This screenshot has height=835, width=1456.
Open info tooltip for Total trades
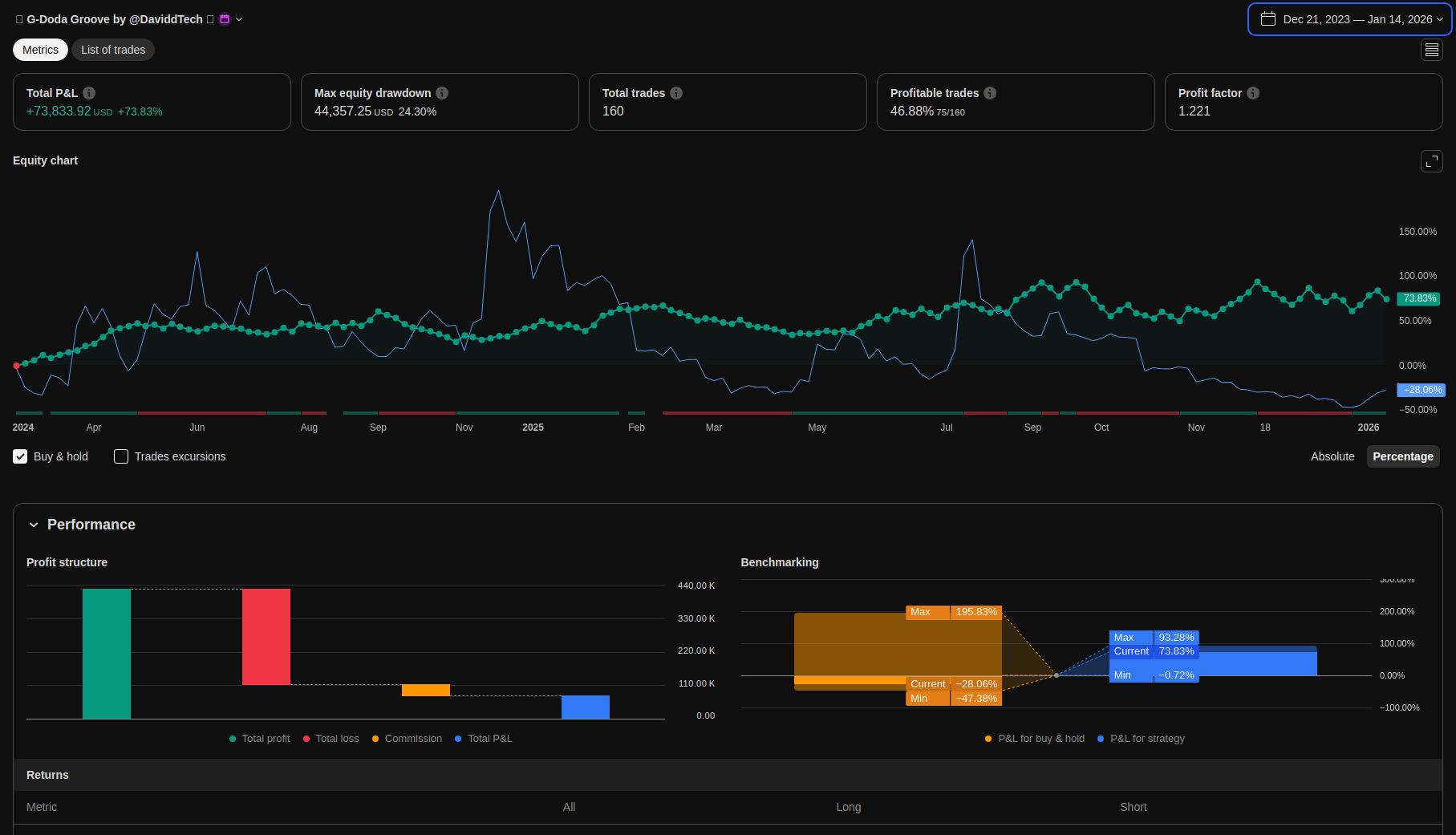(676, 93)
